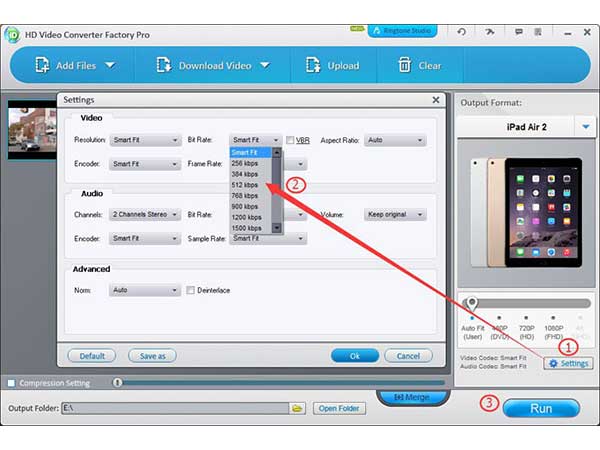Enable the Compression Setting checkbox
Screen dimensions: 600x450
[11, 383]
